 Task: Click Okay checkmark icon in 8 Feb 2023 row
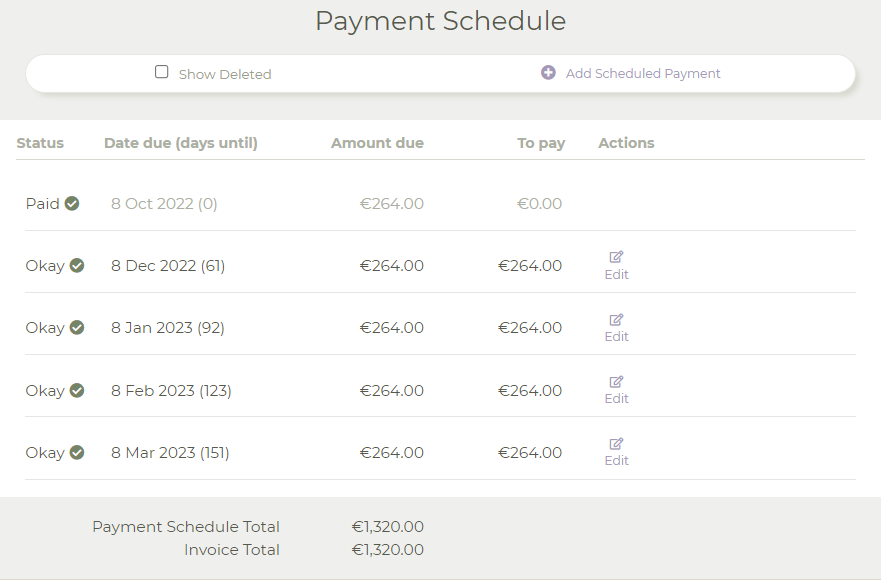coord(77,390)
